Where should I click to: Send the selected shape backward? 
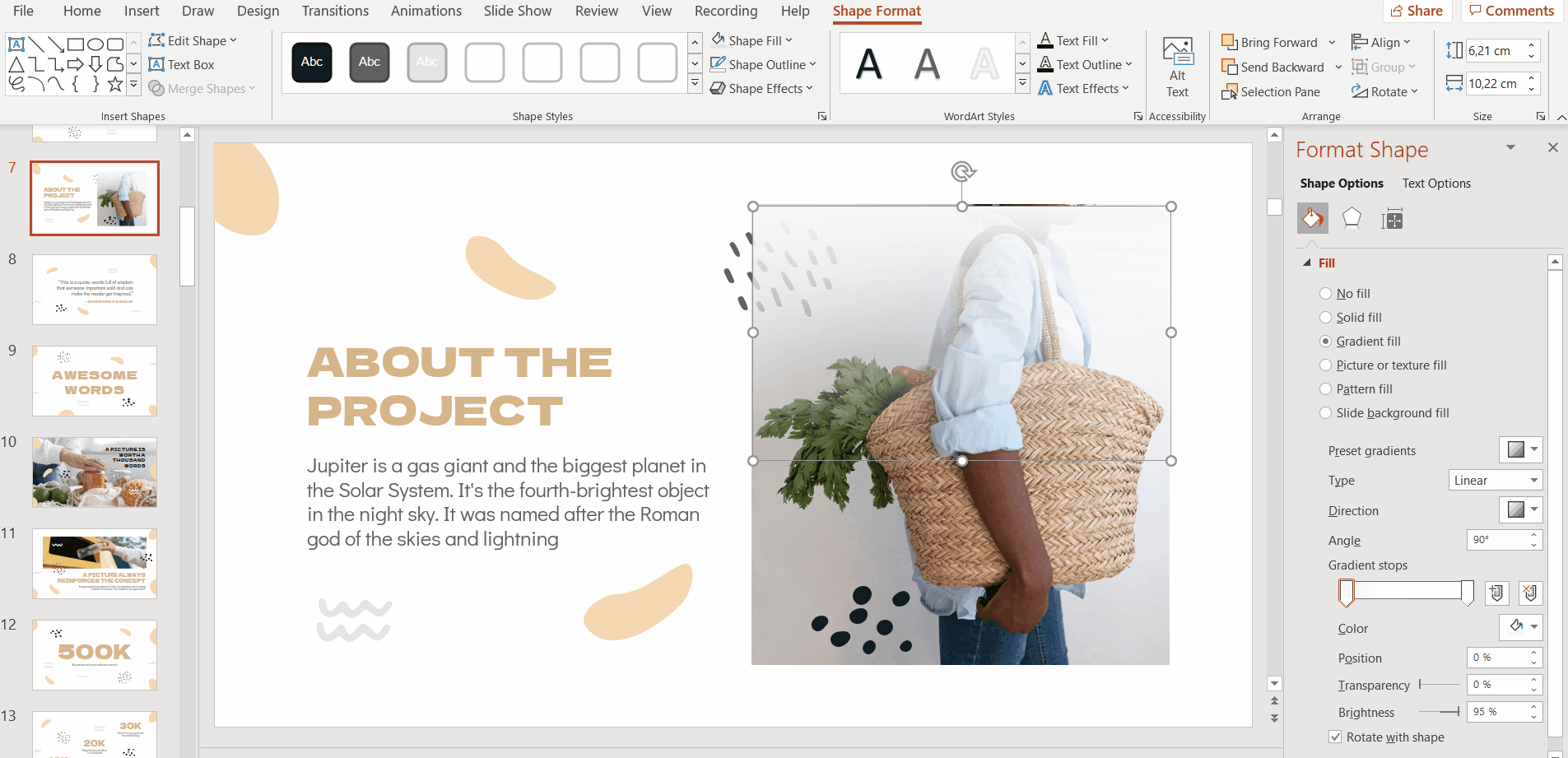(x=1273, y=67)
